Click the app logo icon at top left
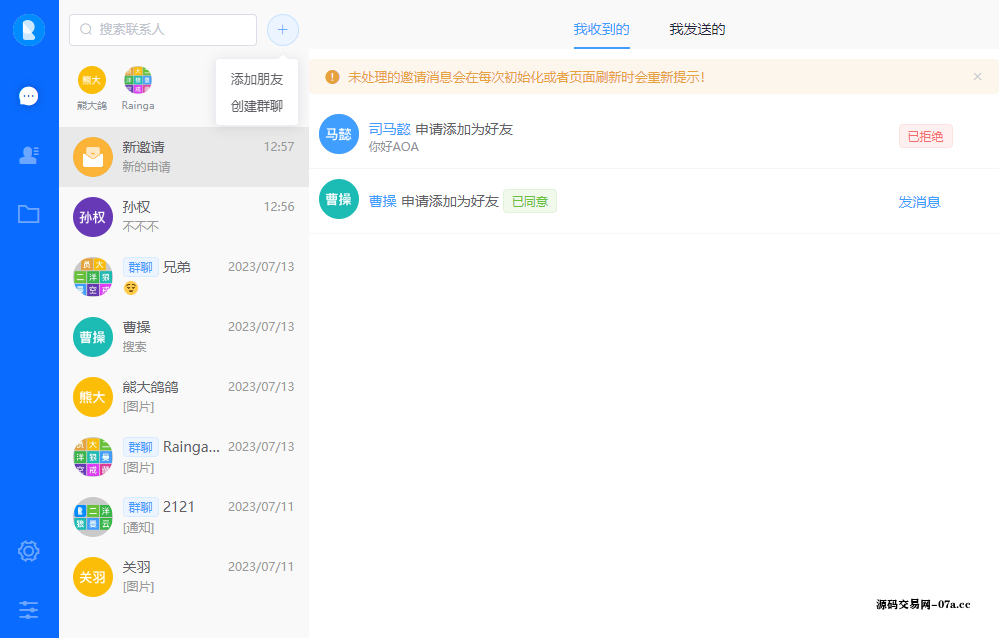This screenshot has width=999, height=638. click(x=28, y=30)
